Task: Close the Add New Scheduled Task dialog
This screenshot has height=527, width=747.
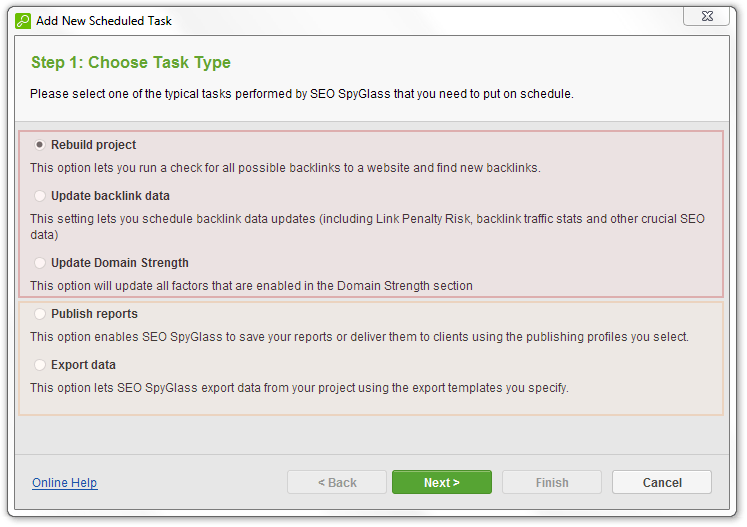Action: [713, 17]
